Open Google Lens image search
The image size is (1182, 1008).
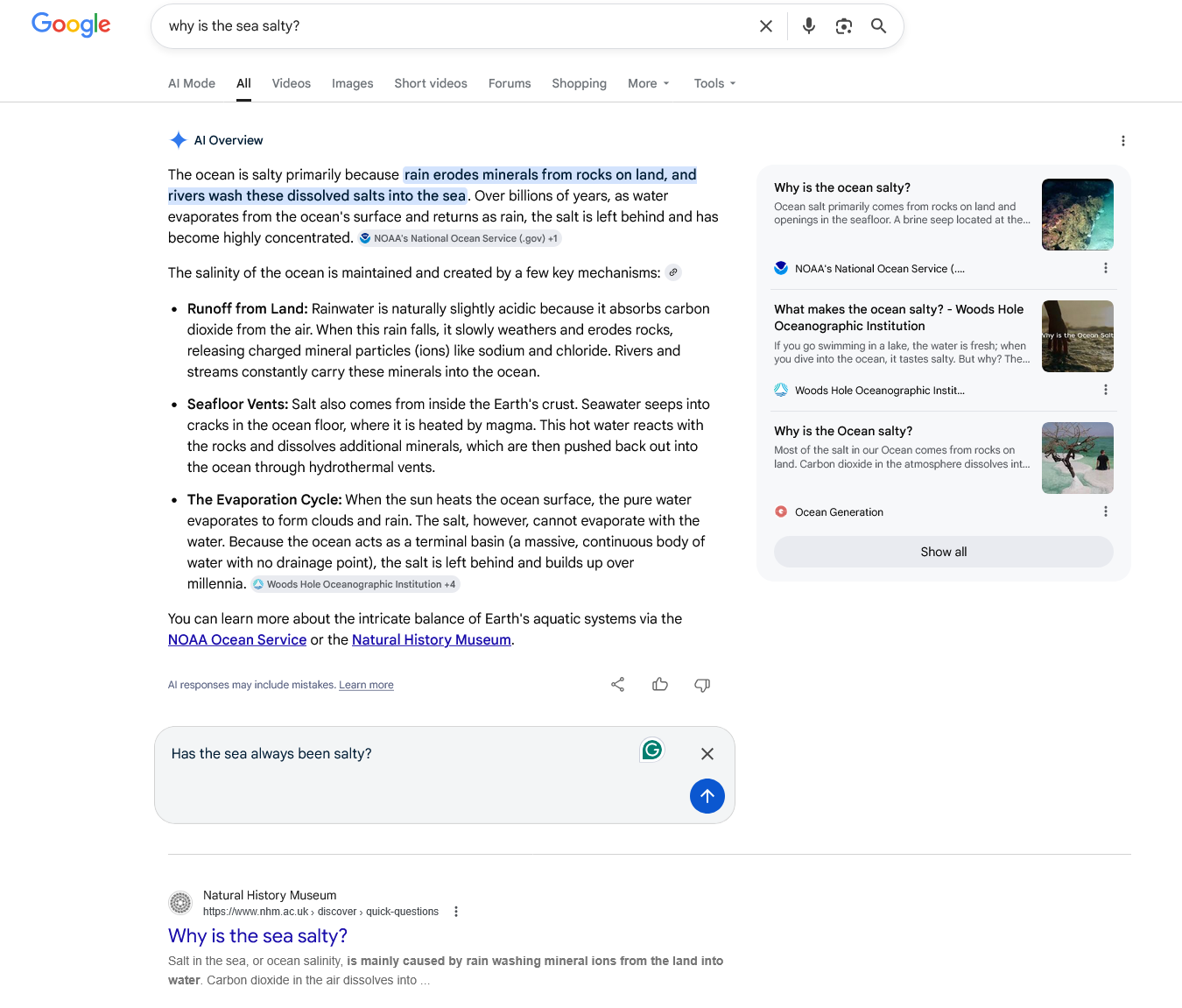coord(844,26)
